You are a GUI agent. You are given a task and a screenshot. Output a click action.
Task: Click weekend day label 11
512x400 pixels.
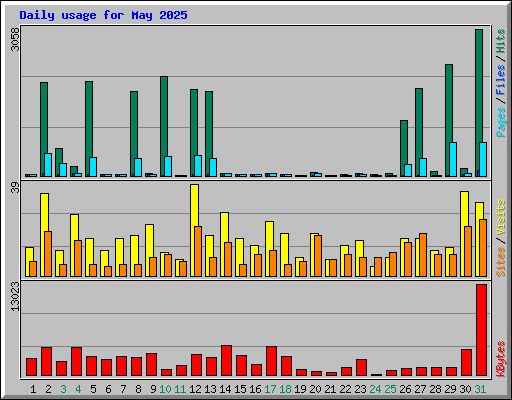[x=180, y=389]
